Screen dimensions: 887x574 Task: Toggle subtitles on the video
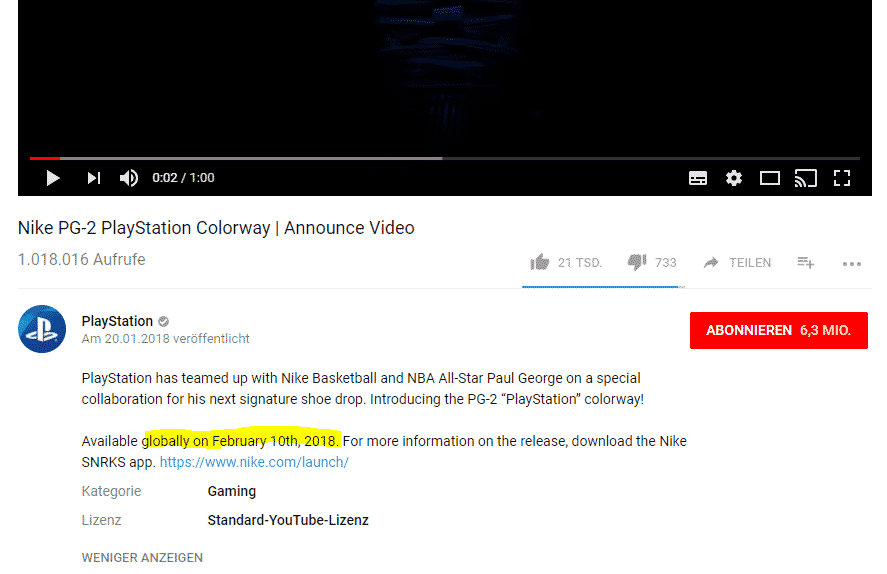(x=697, y=178)
